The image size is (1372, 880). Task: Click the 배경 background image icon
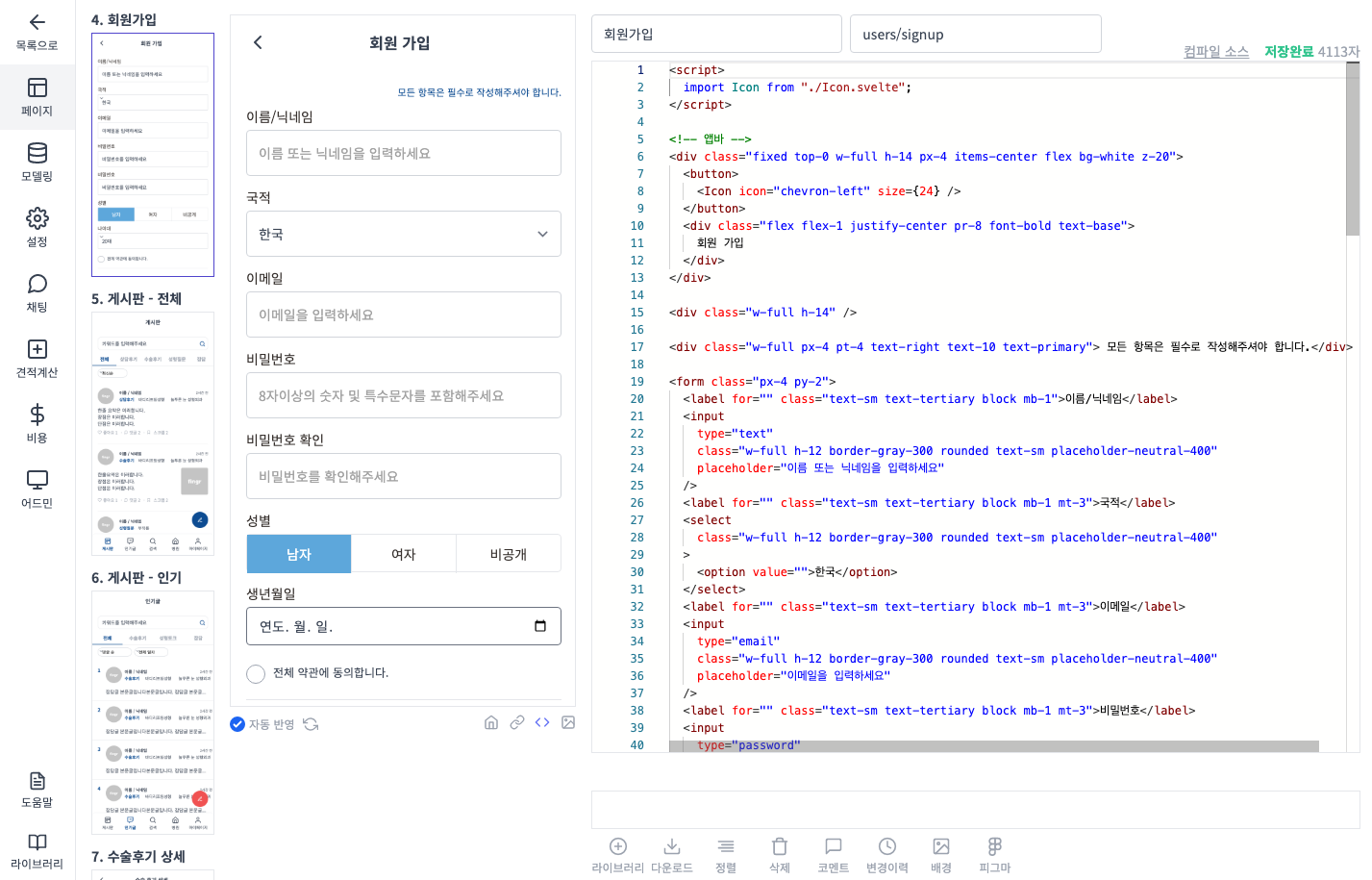(x=941, y=846)
